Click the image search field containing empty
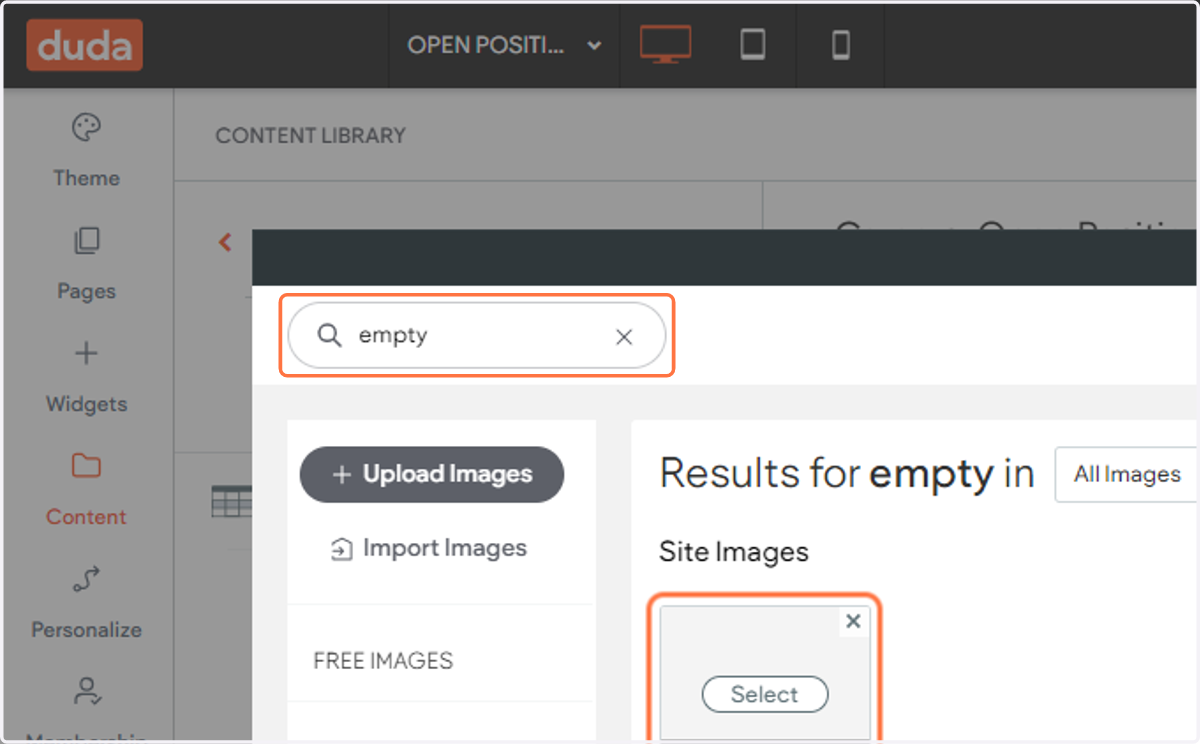Screen dimensions: 1200x744 (477, 336)
